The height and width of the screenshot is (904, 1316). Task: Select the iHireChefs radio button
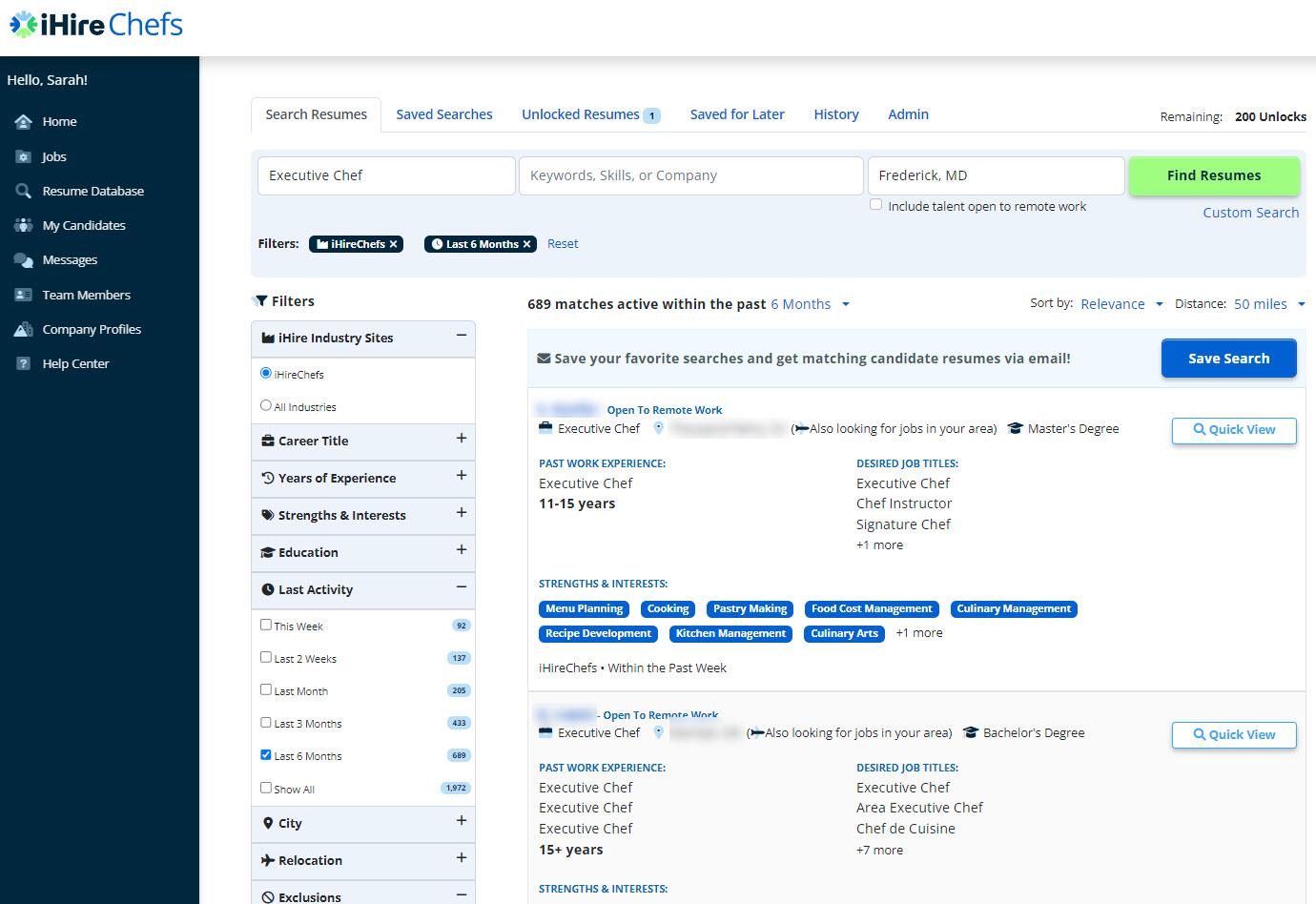[266, 373]
